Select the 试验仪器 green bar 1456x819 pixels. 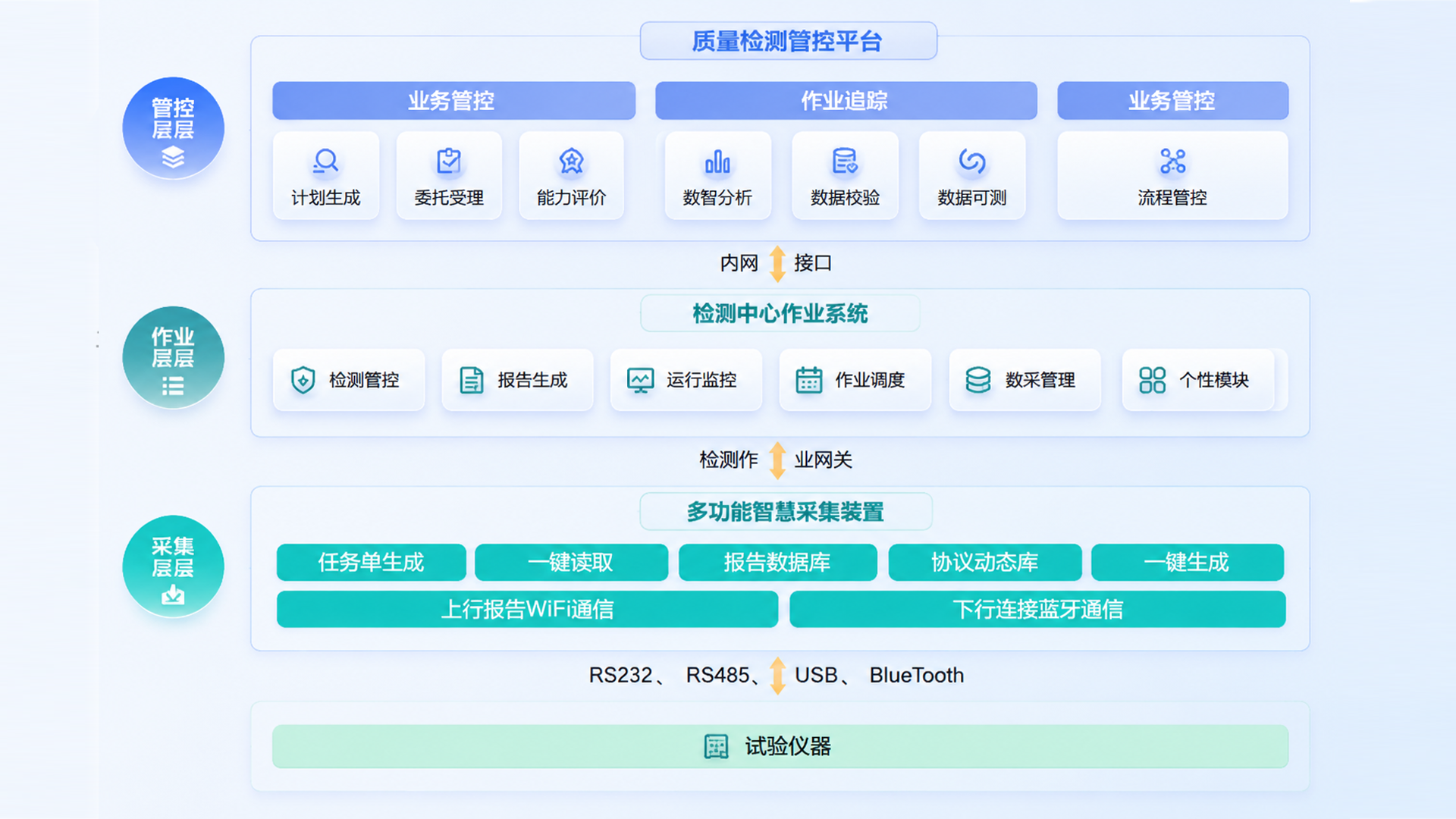(x=780, y=746)
